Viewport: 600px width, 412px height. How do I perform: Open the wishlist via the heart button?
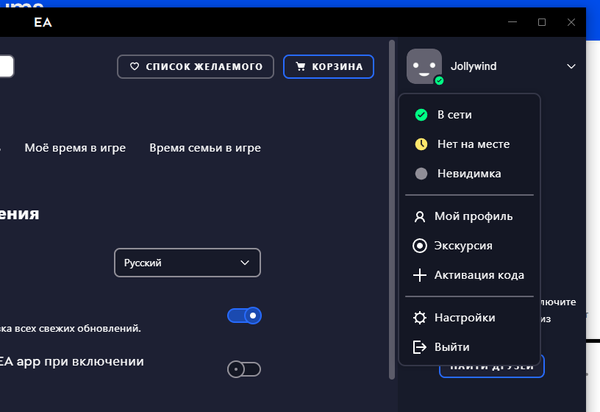(x=196, y=67)
